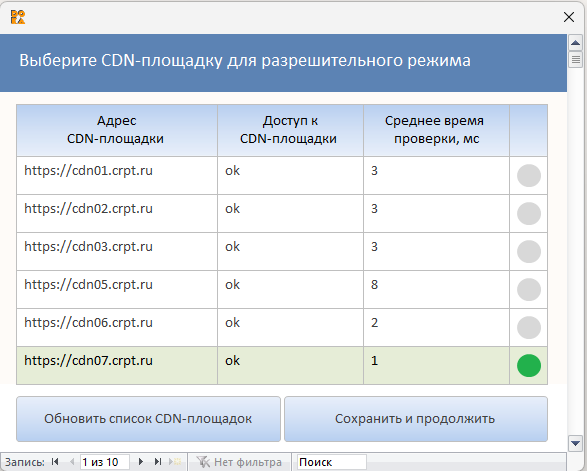Click https://cdn07.crpt.ru address cell
The image size is (587, 471).
pyautogui.click(x=117, y=365)
